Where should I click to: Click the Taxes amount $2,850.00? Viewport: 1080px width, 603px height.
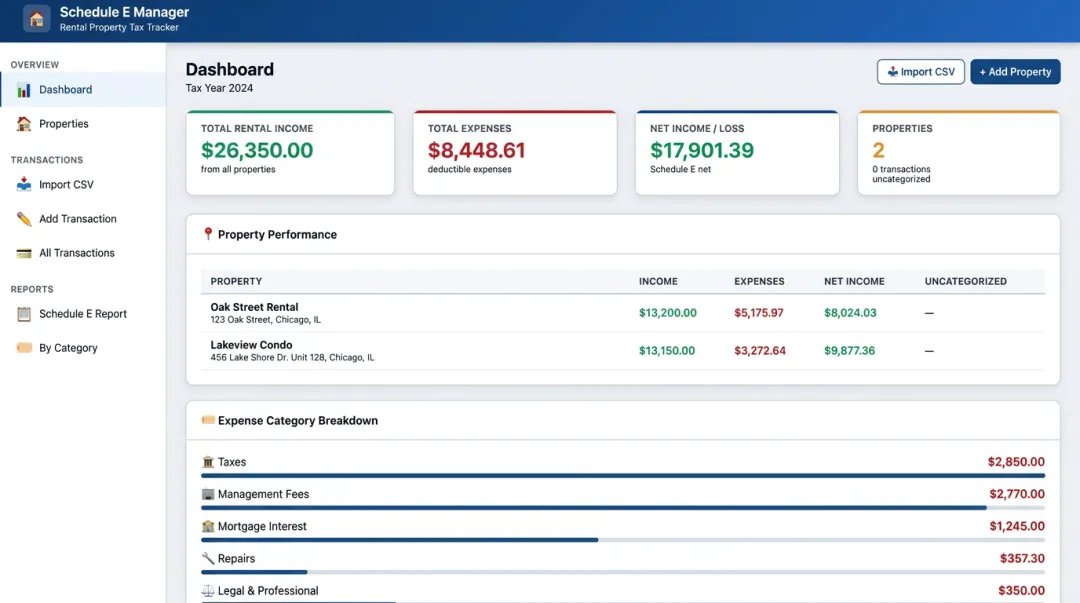[1016, 462]
